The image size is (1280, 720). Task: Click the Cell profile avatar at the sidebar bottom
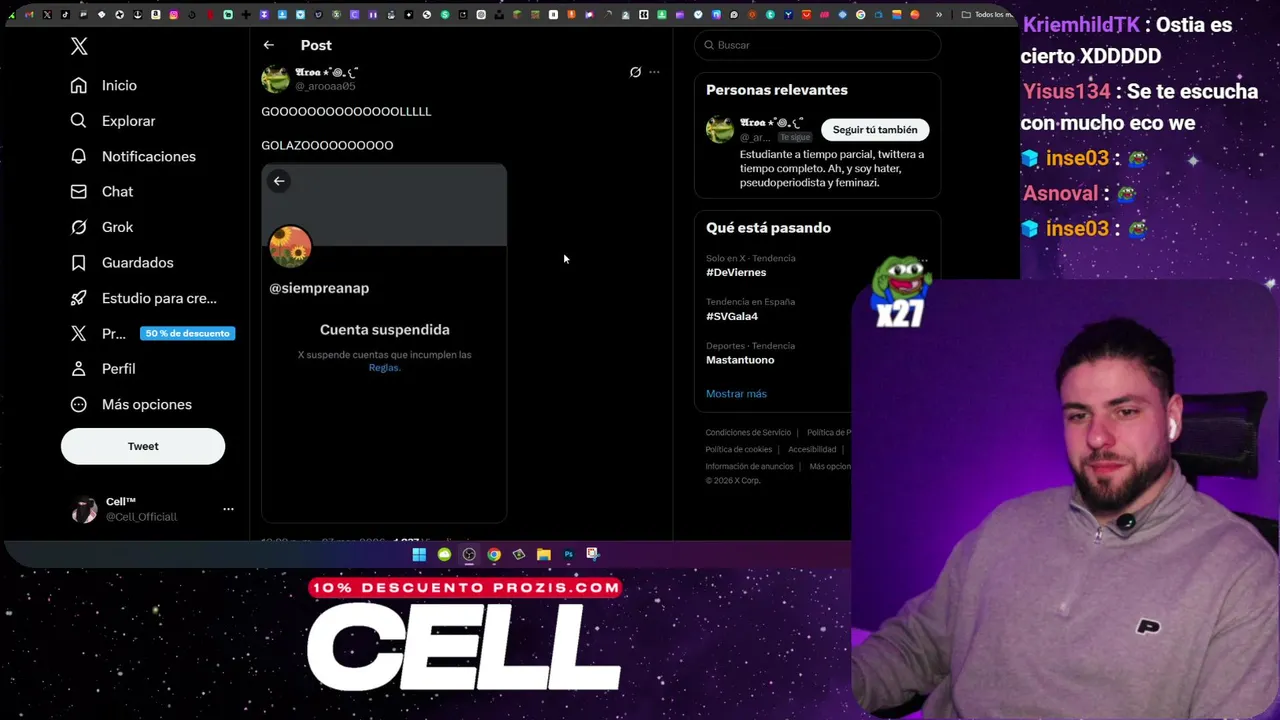click(x=84, y=509)
